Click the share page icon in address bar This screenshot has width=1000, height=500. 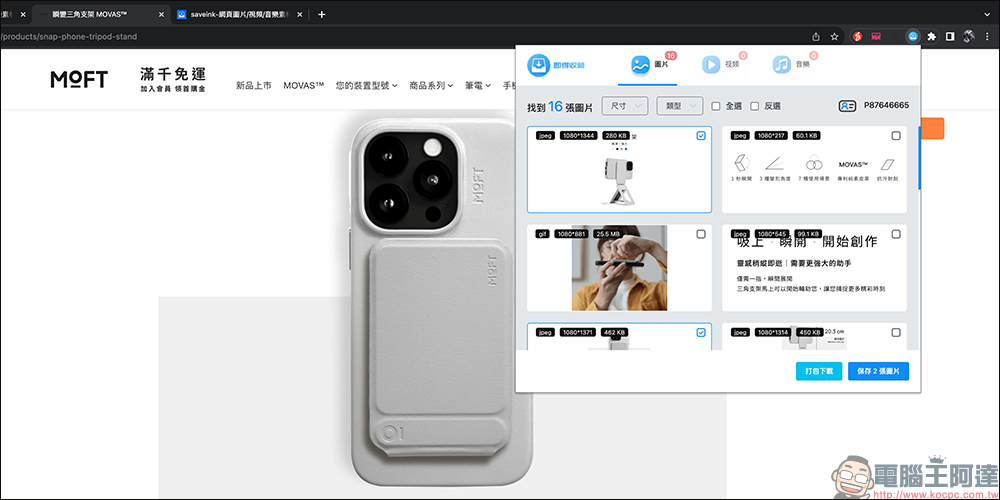(x=817, y=36)
